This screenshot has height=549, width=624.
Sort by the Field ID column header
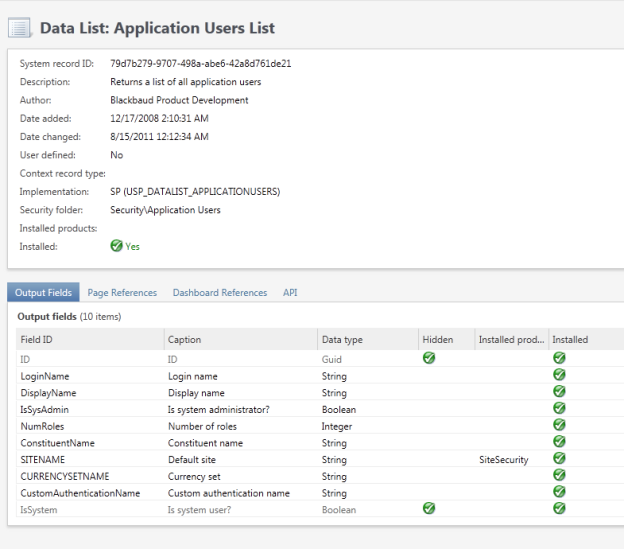38,340
